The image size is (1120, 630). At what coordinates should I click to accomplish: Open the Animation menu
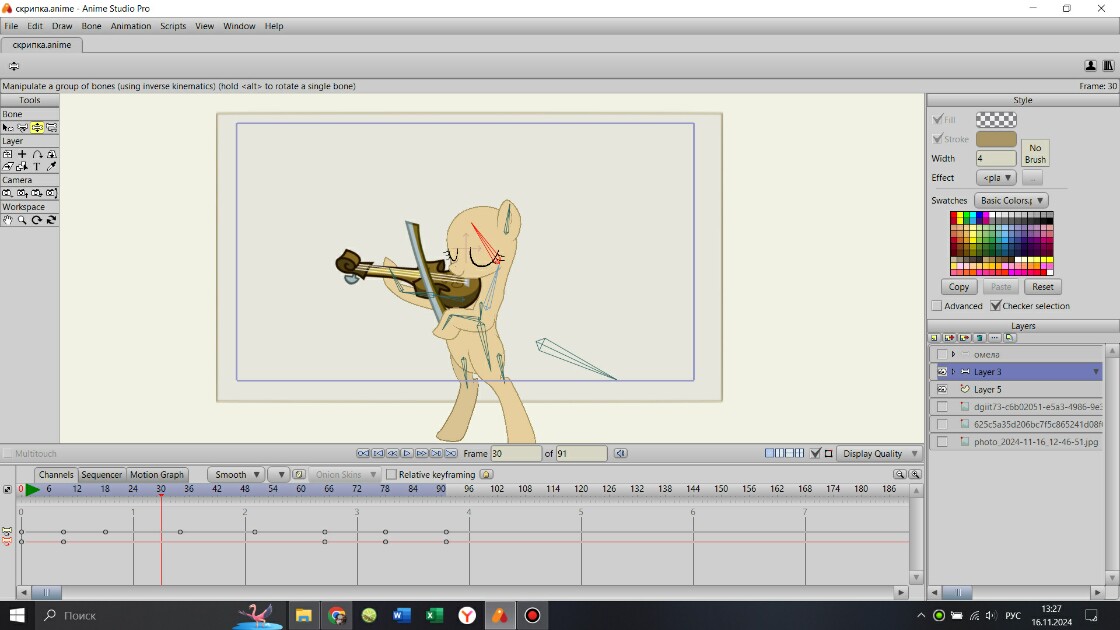coord(131,26)
